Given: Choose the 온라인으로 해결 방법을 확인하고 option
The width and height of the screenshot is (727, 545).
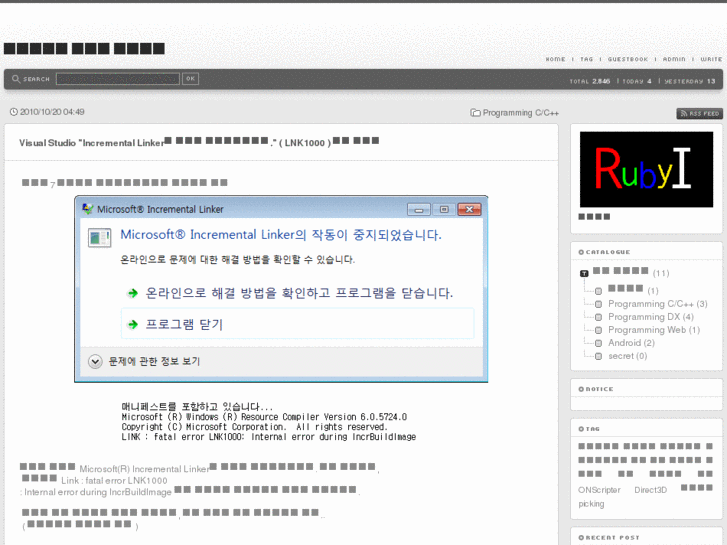Looking at the screenshot, I should coord(299,293).
